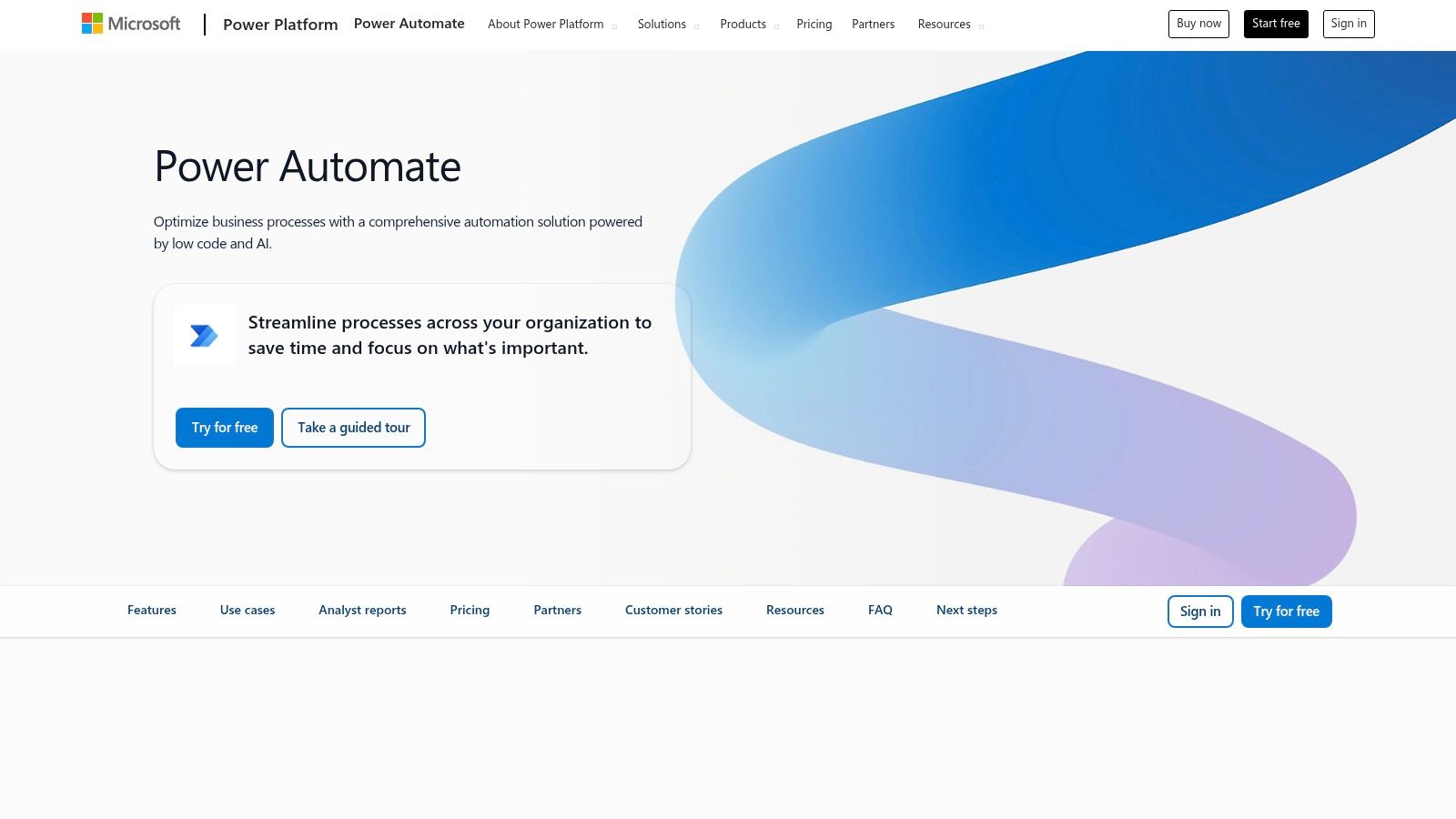
Task: Click Sign in at the top right
Action: 1349,24
